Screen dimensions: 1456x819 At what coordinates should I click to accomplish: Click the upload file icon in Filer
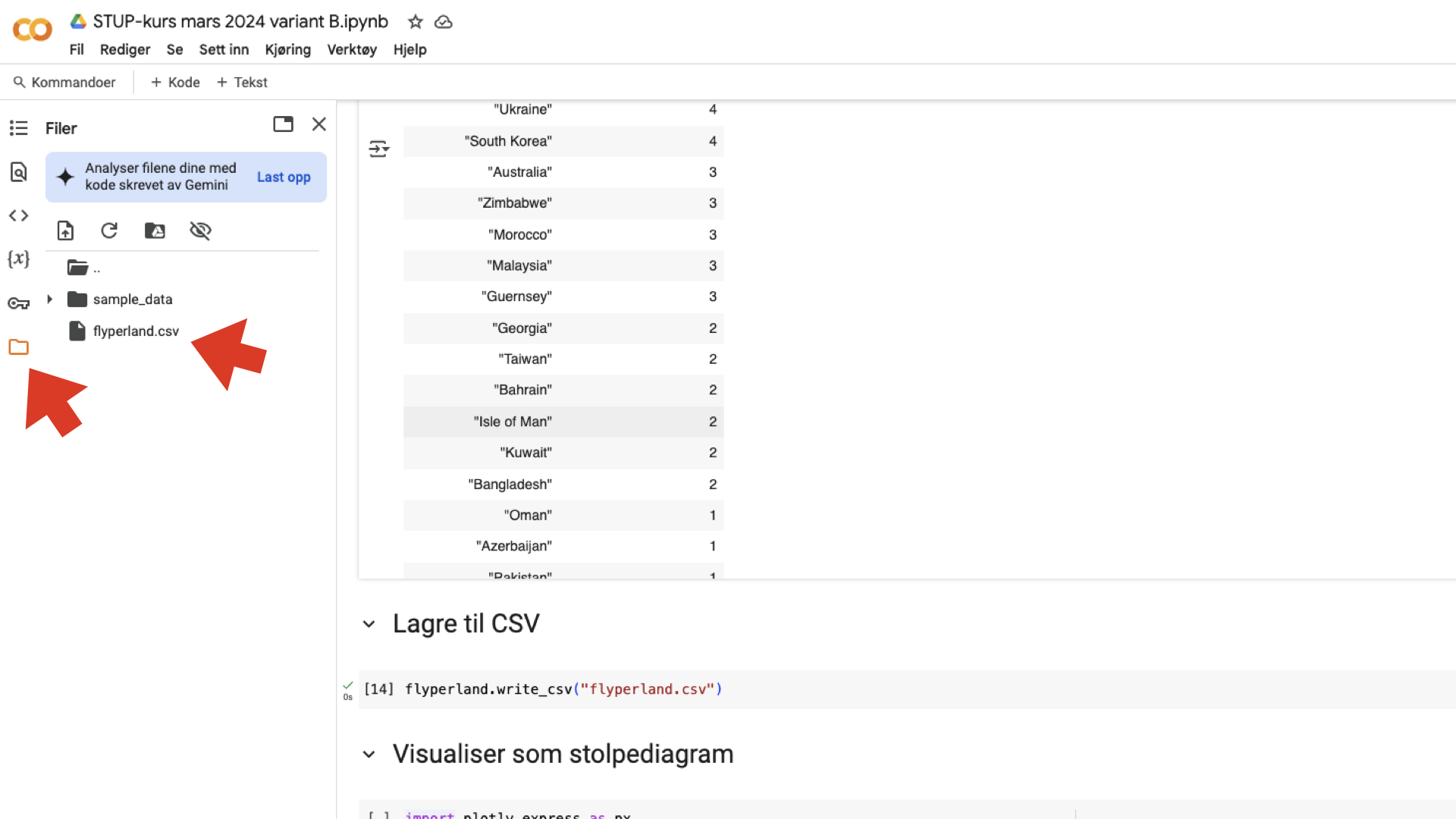tap(65, 231)
